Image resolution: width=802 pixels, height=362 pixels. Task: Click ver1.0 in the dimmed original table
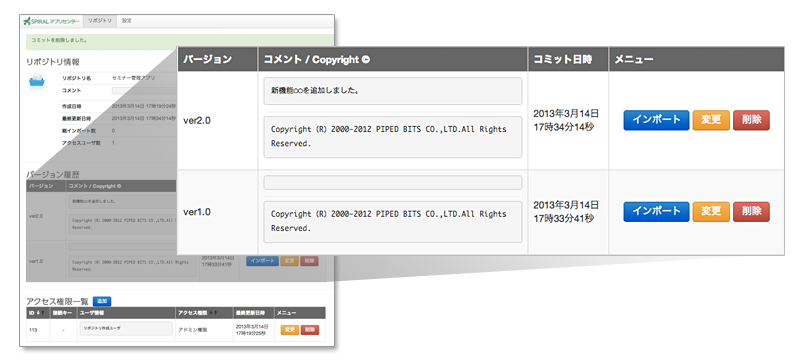coord(36,261)
